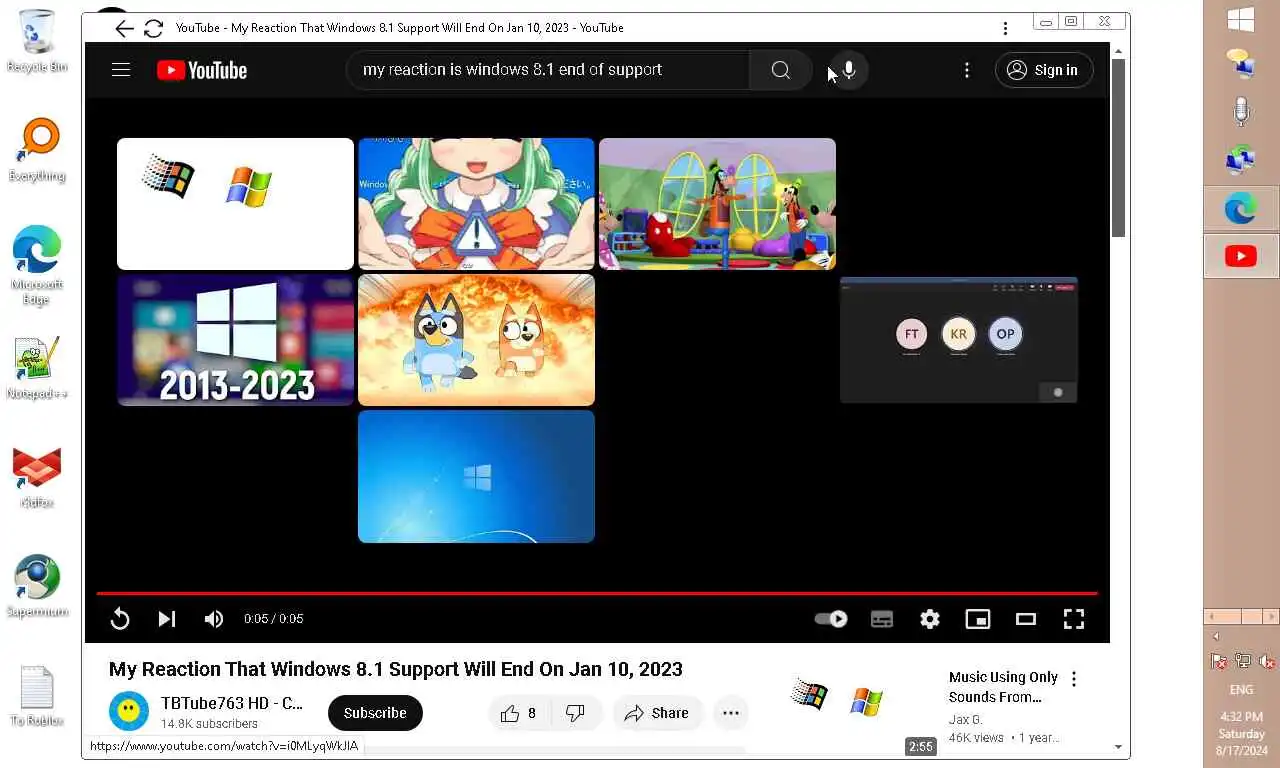The height and width of the screenshot is (768, 1280).
Task: Mute the video volume
Action: coord(214,619)
